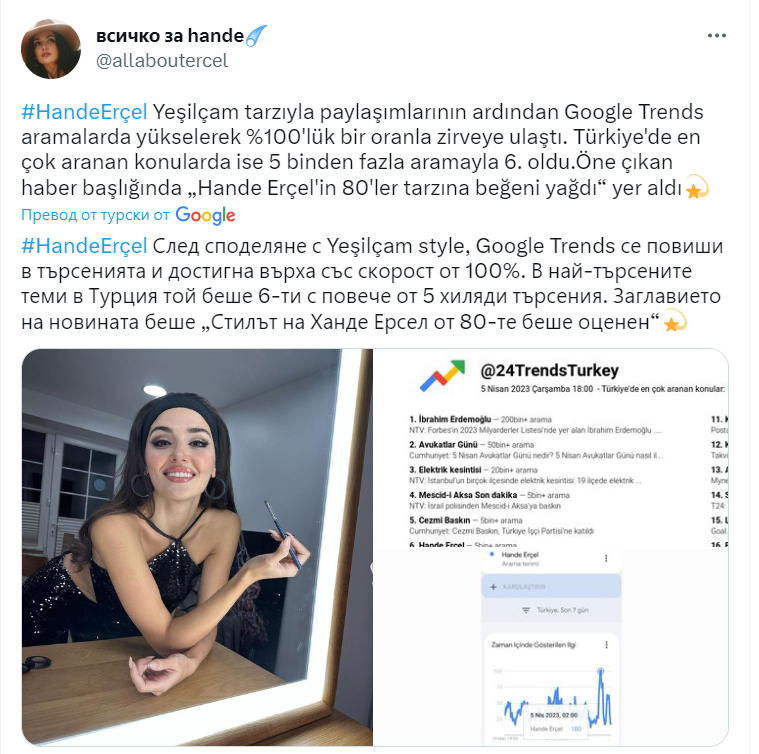Screen dimensions: 759x754
Task: Open the tweet's three-dot more options menu
Action: 716,35
